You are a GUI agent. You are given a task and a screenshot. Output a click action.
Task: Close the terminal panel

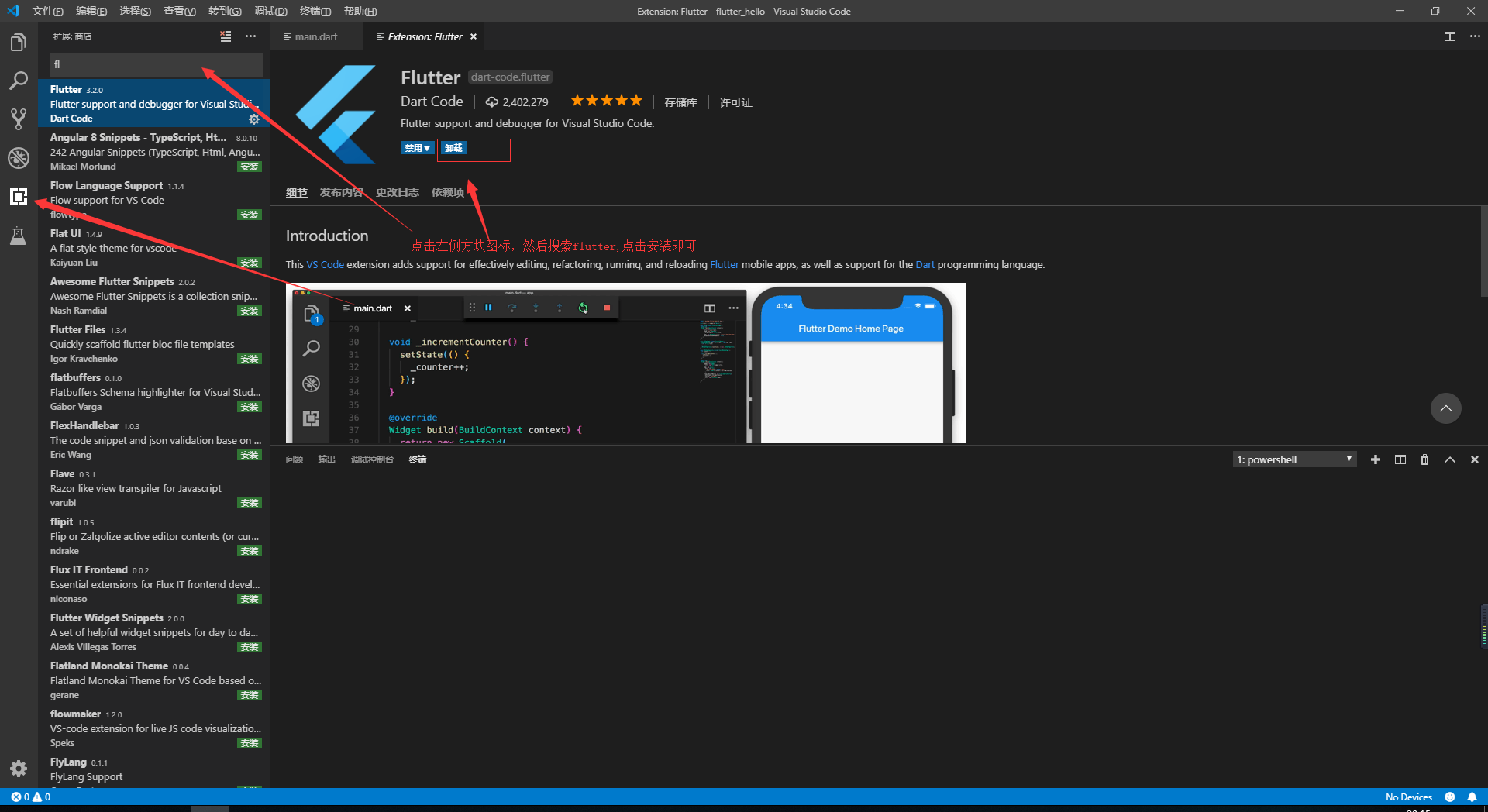click(1475, 459)
